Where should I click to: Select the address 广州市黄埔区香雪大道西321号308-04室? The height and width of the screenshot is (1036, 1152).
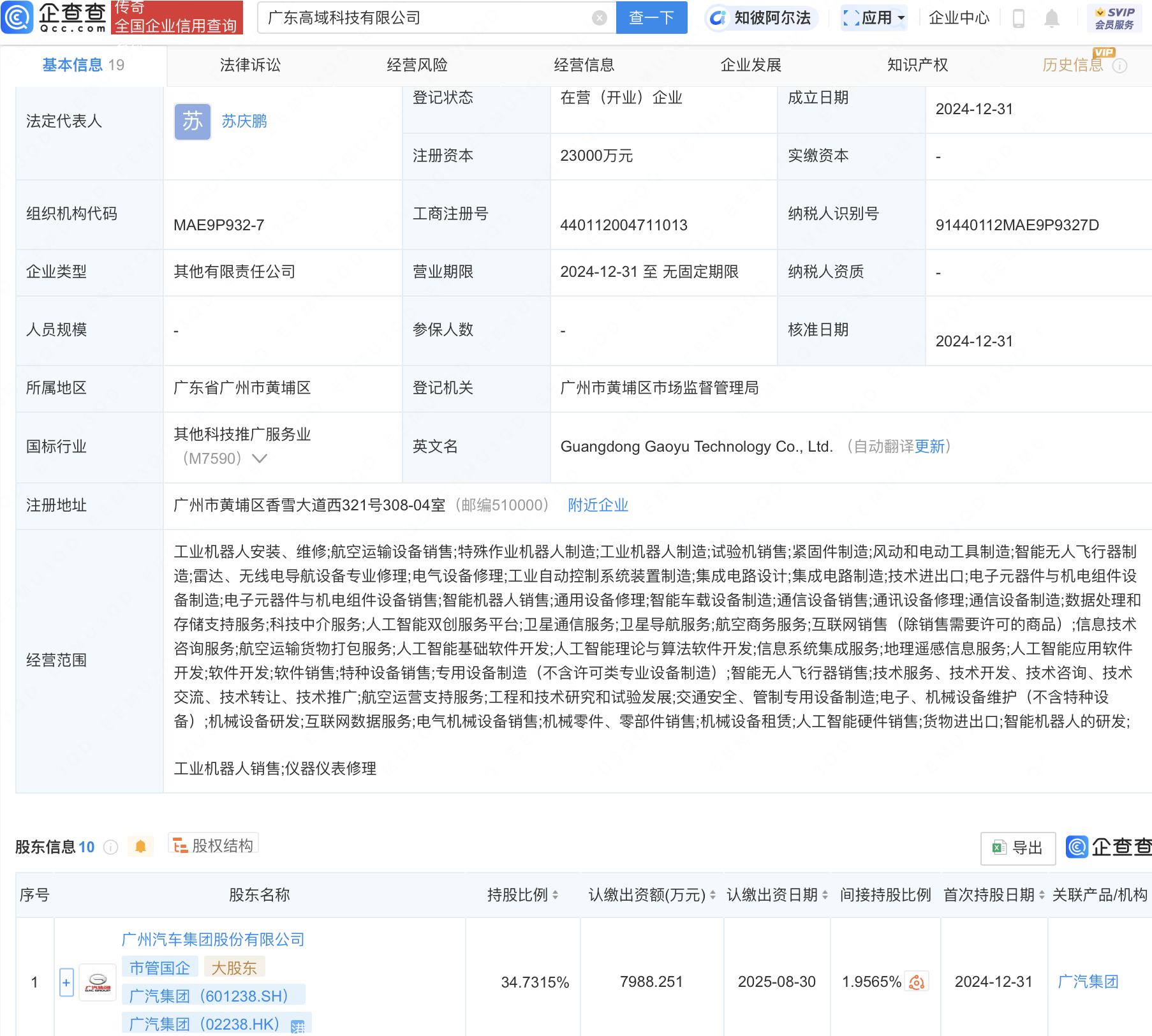pyautogui.click(x=309, y=505)
